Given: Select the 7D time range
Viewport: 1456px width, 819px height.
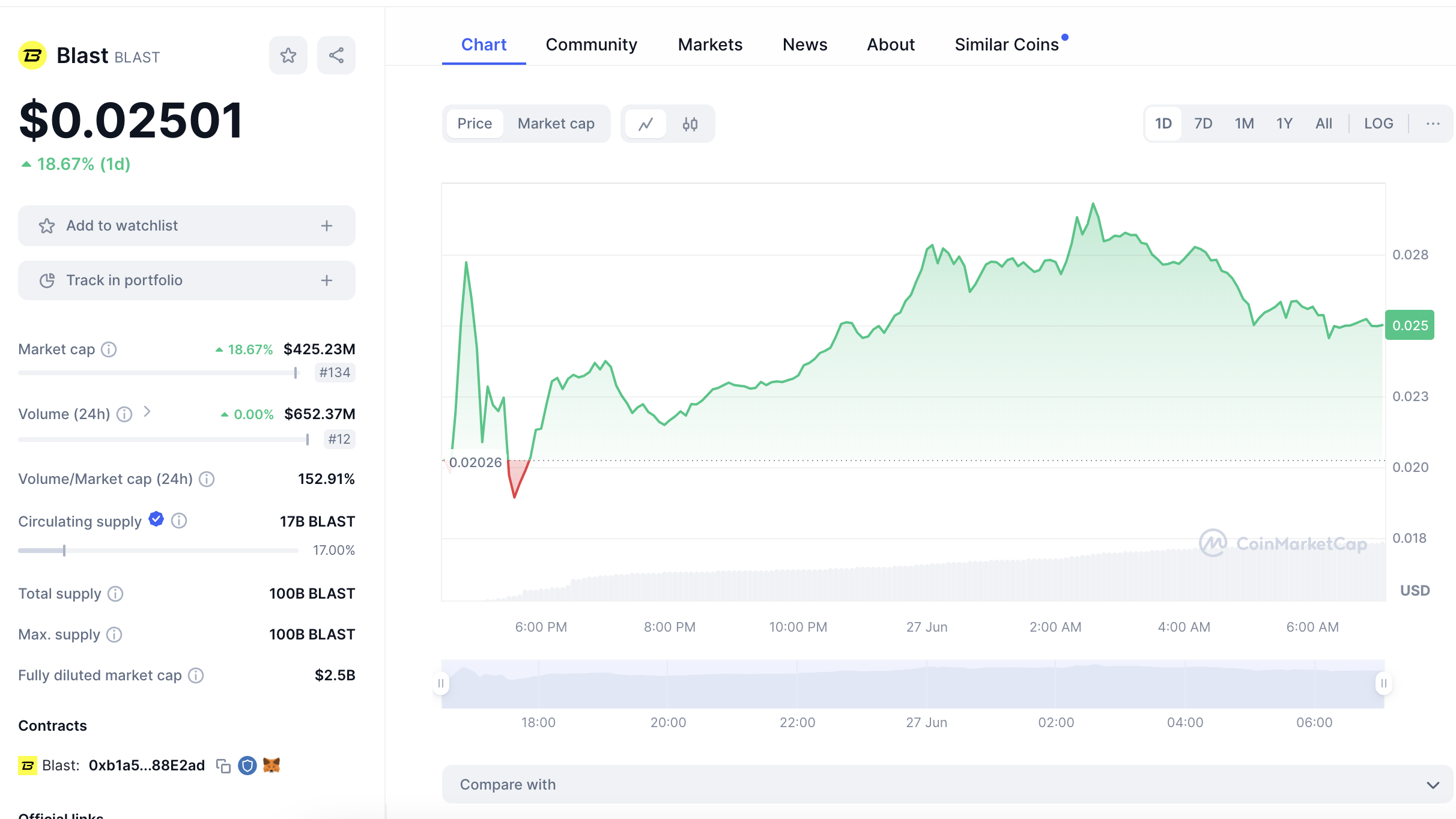Looking at the screenshot, I should pos(1203,124).
